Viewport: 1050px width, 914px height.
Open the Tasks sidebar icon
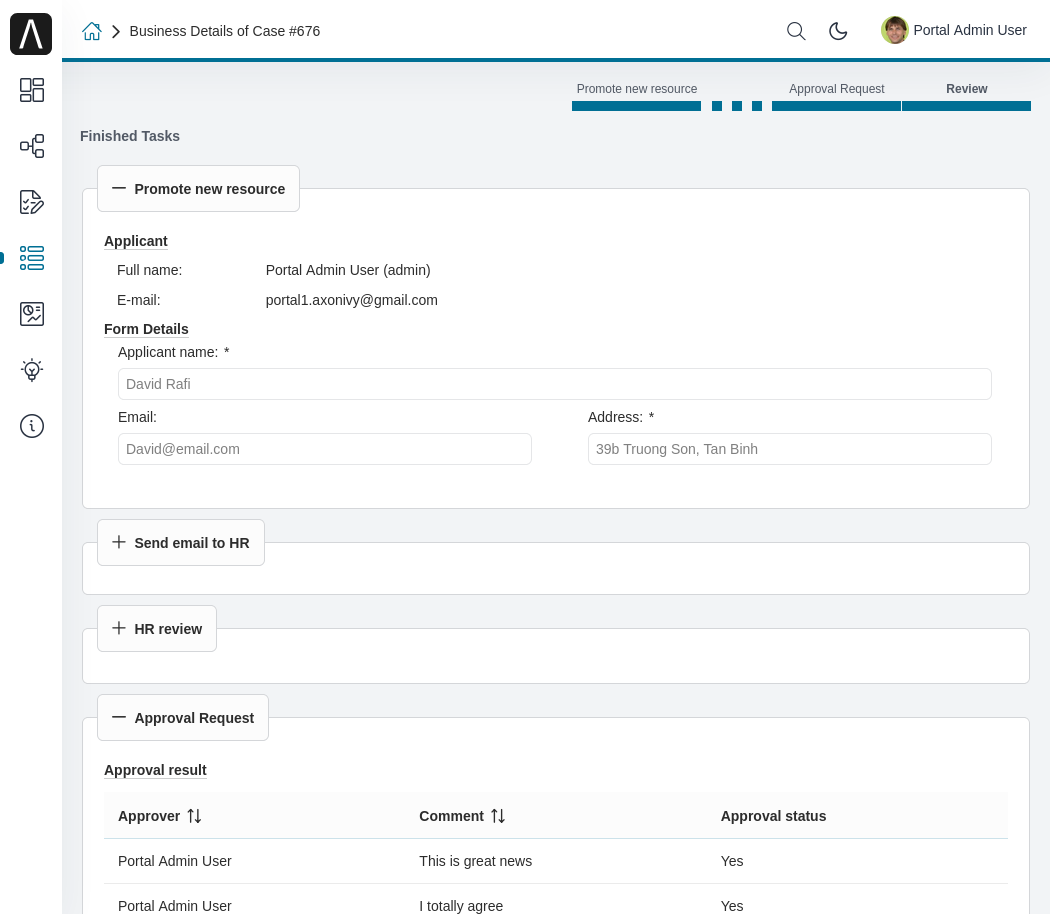pos(32,202)
